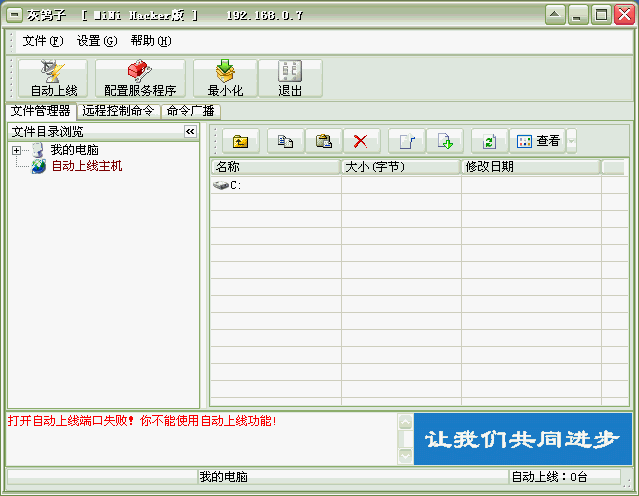Switch to the 远程控制命令 tab
This screenshot has width=639, height=496.
click(118, 111)
